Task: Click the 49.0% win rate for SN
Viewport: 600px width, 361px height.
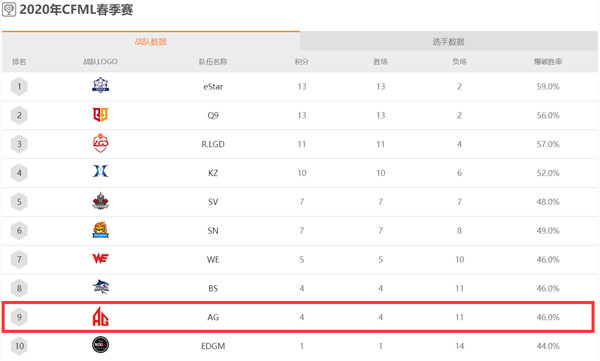Action: click(x=548, y=231)
